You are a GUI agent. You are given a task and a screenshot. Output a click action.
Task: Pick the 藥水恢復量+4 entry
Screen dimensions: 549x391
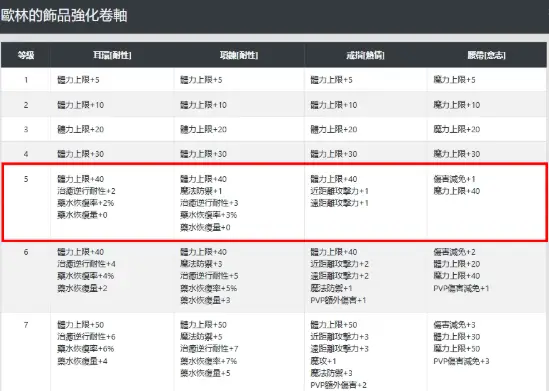pos(82,361)
